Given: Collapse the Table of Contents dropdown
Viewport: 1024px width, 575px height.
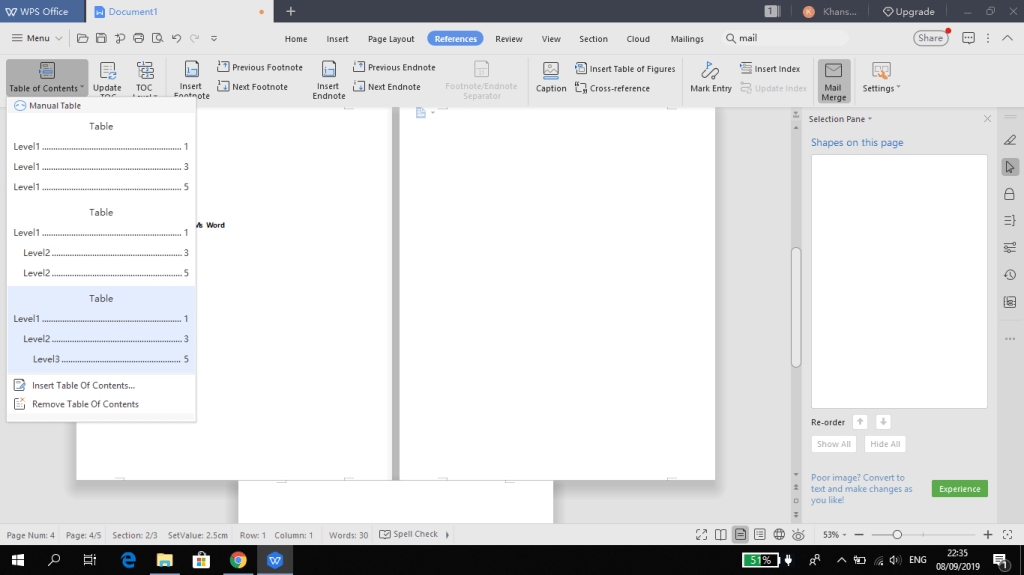Looking at the screenshot, I should point(46,80).
